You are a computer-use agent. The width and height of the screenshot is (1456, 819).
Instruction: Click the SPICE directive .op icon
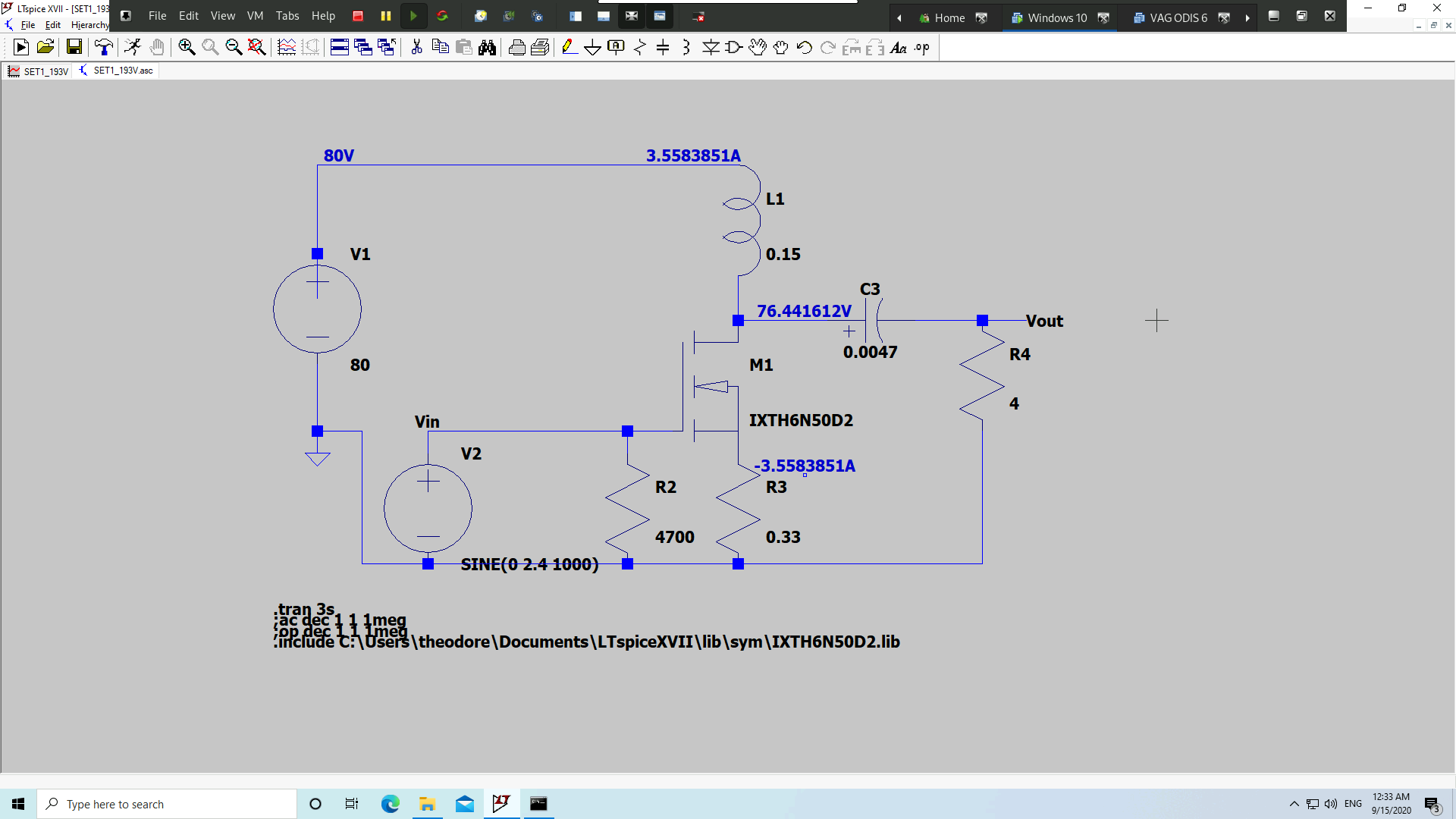point(922,48)
